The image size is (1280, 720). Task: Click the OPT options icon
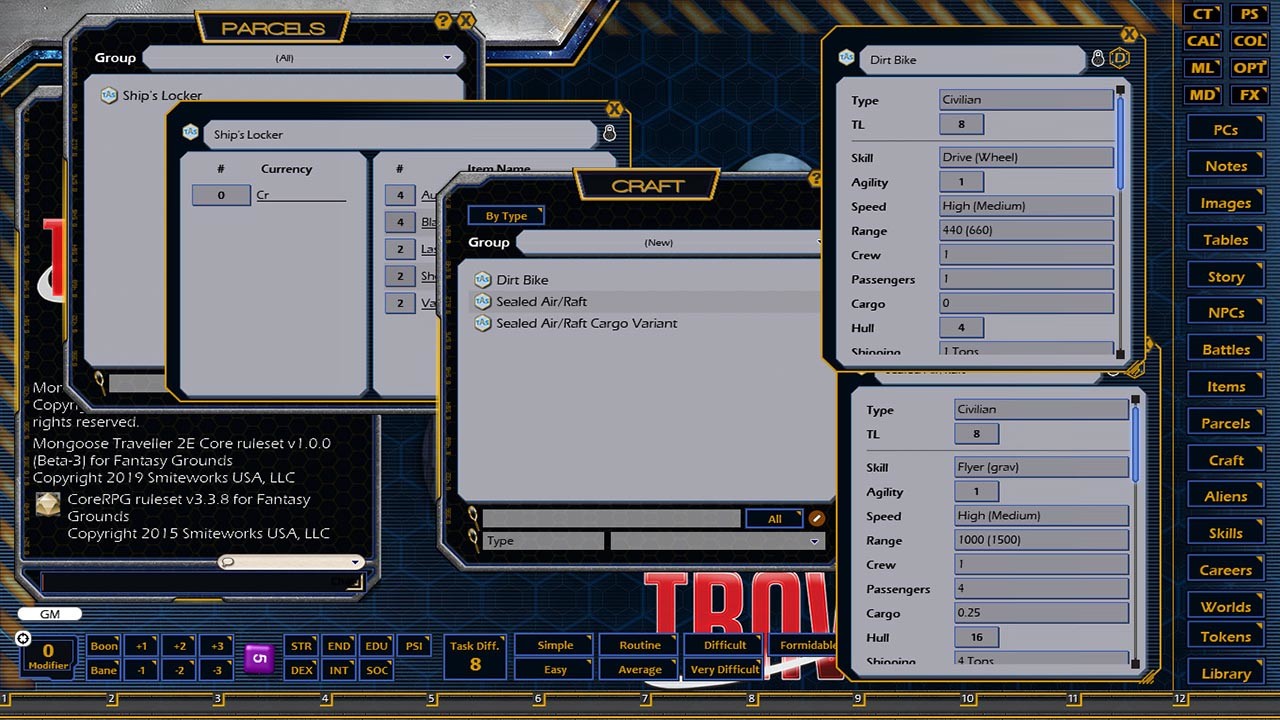click(x=1250, y=68)
